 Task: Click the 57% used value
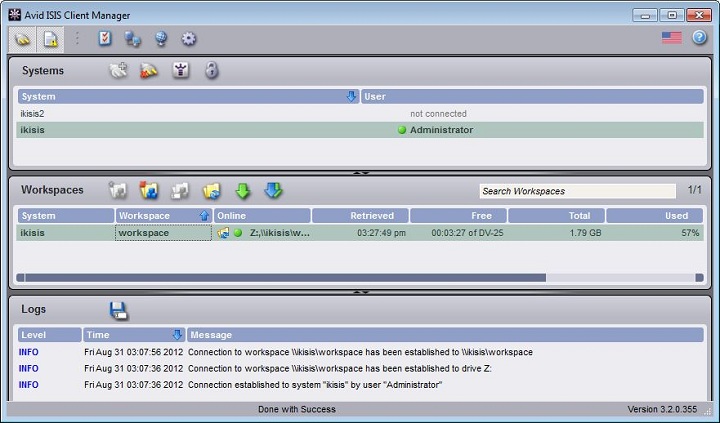[x=690, y=233]
